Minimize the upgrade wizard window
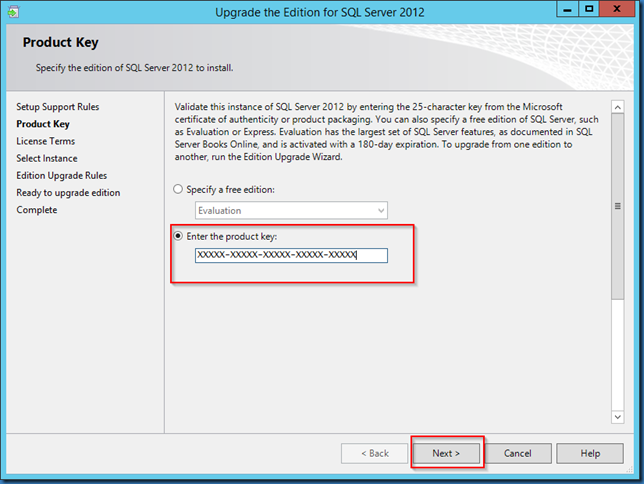 point(568,9)
